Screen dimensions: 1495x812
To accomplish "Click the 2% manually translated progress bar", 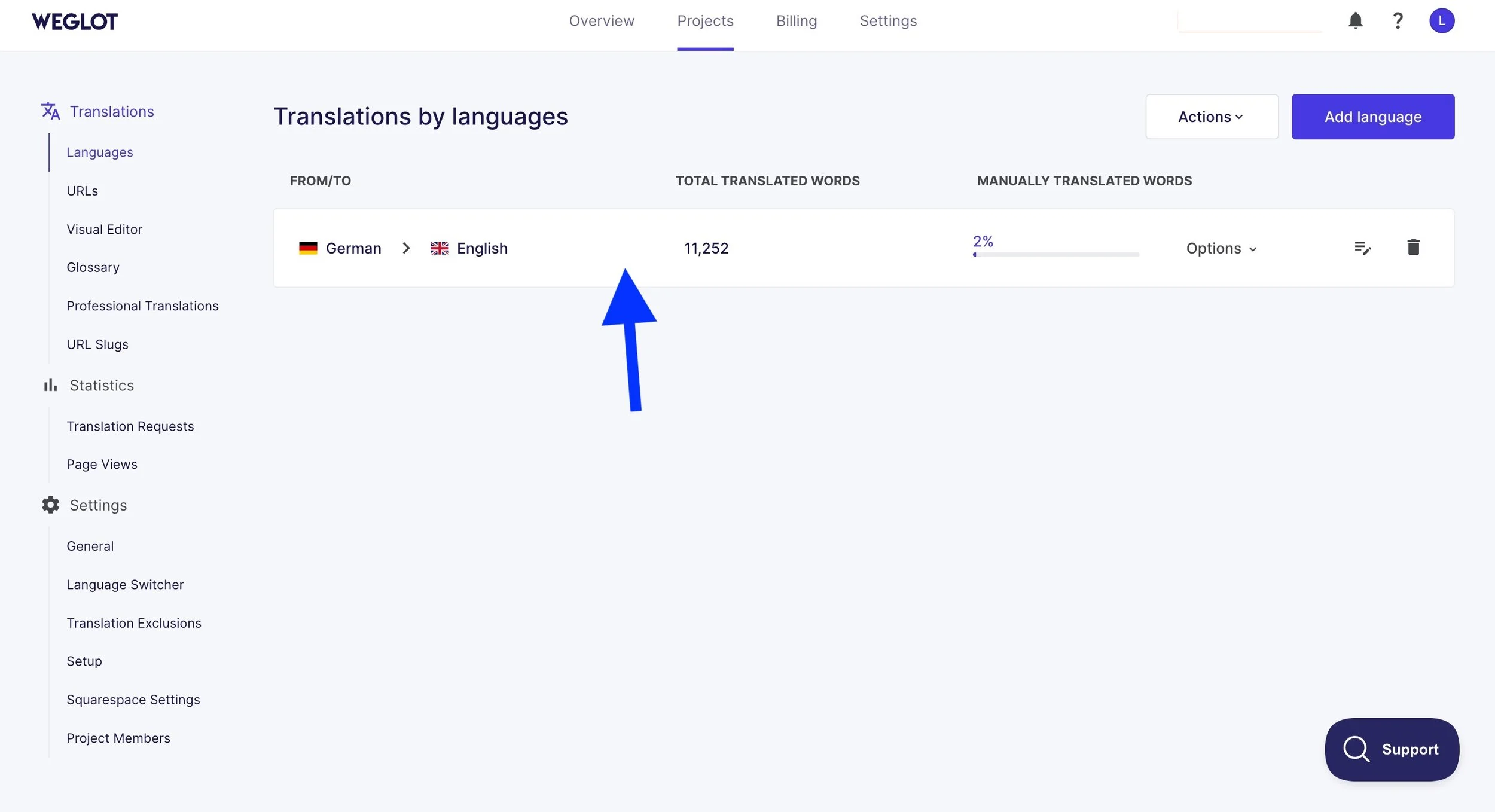I will point(1055,254).
